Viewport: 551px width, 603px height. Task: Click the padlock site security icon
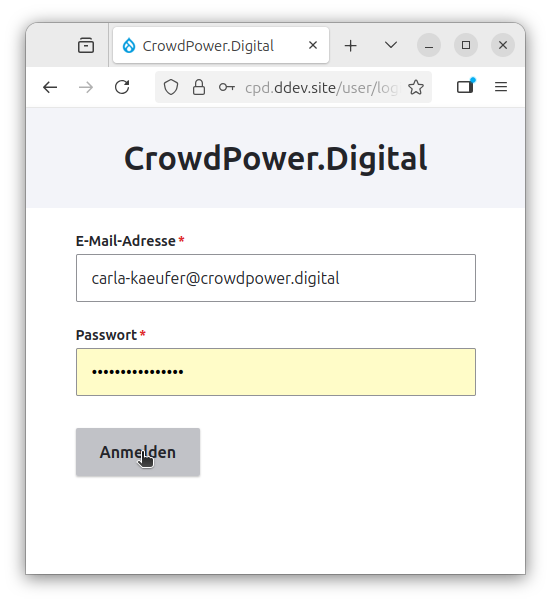(199, 87)
